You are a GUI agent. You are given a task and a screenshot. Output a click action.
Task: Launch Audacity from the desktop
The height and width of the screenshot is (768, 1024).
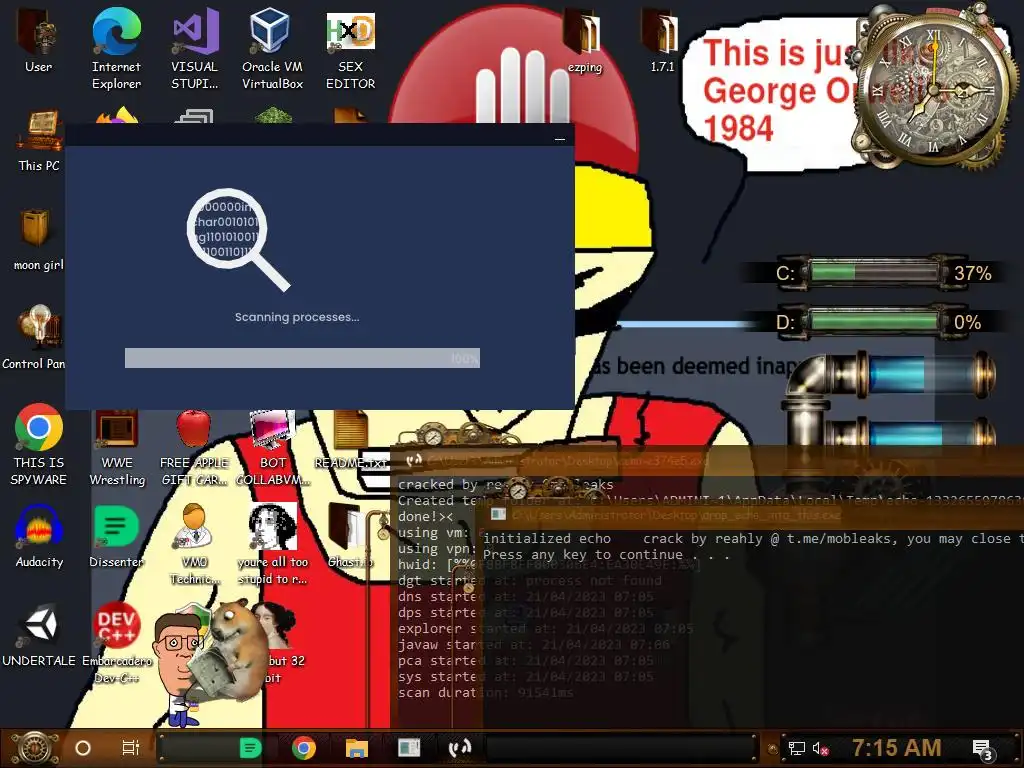pyautogui.click(x=39, y=537)
